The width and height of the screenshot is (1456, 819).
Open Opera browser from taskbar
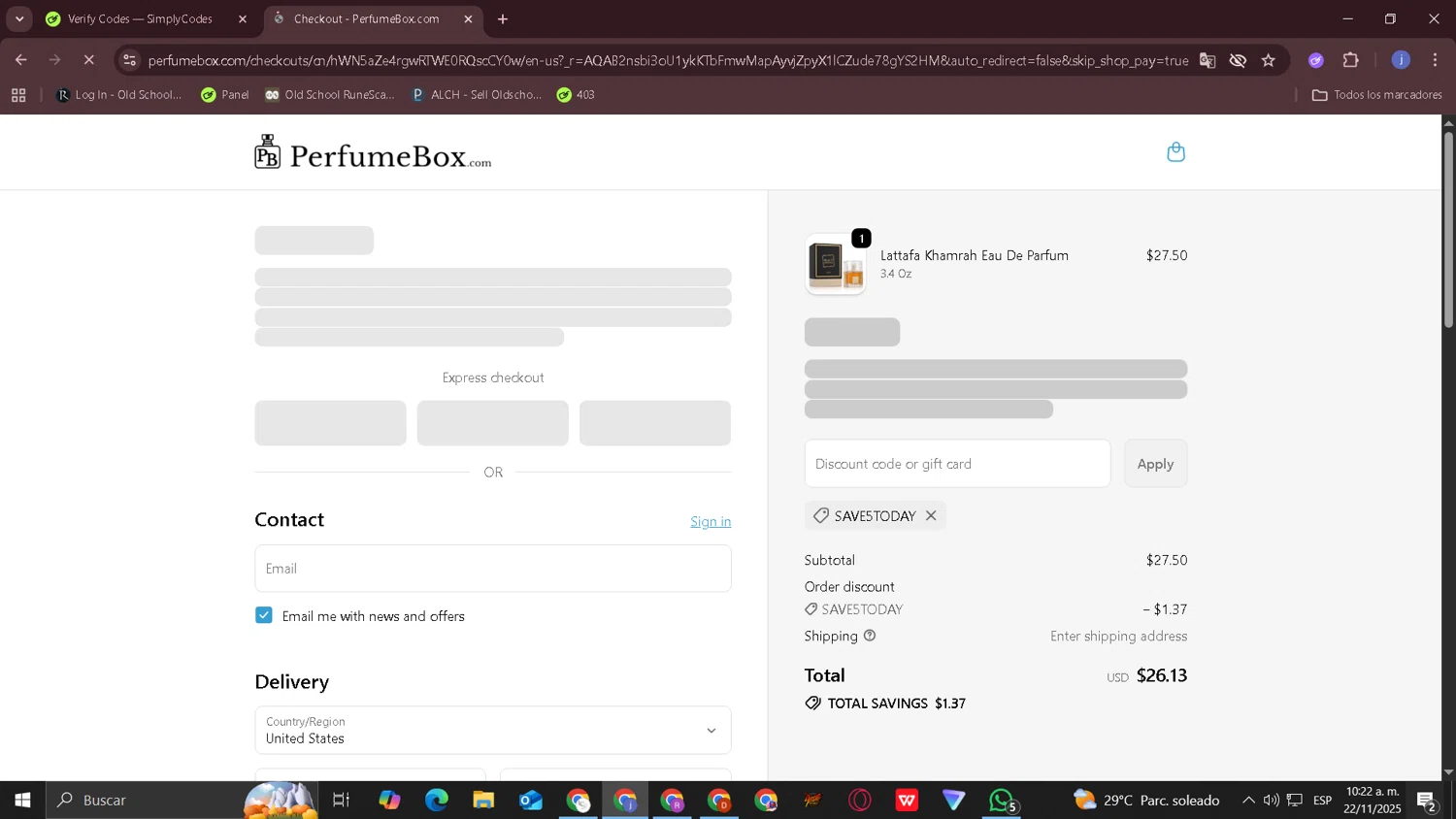pyautogui.click(x=860, y=801)
